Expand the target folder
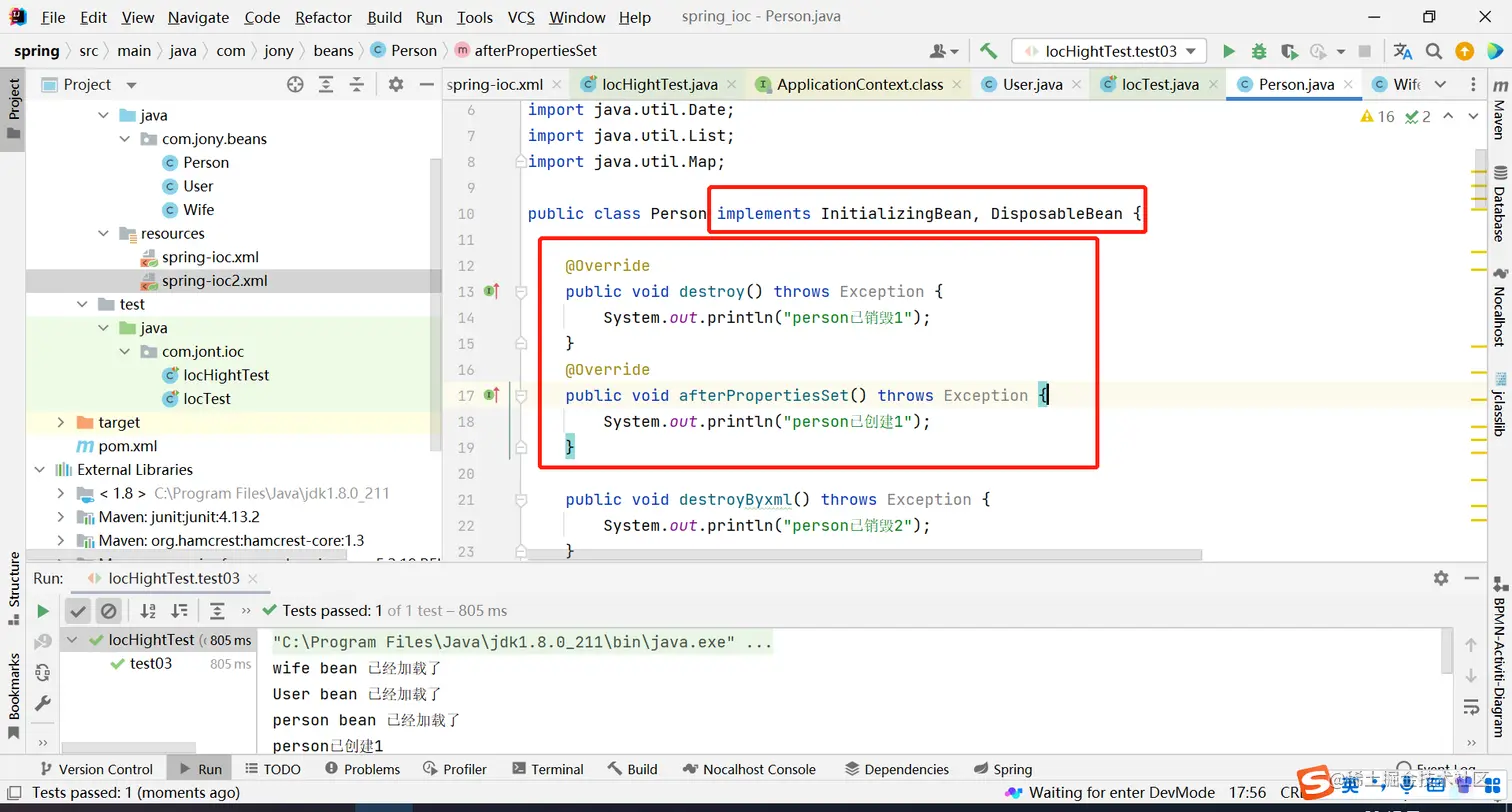 61,423
